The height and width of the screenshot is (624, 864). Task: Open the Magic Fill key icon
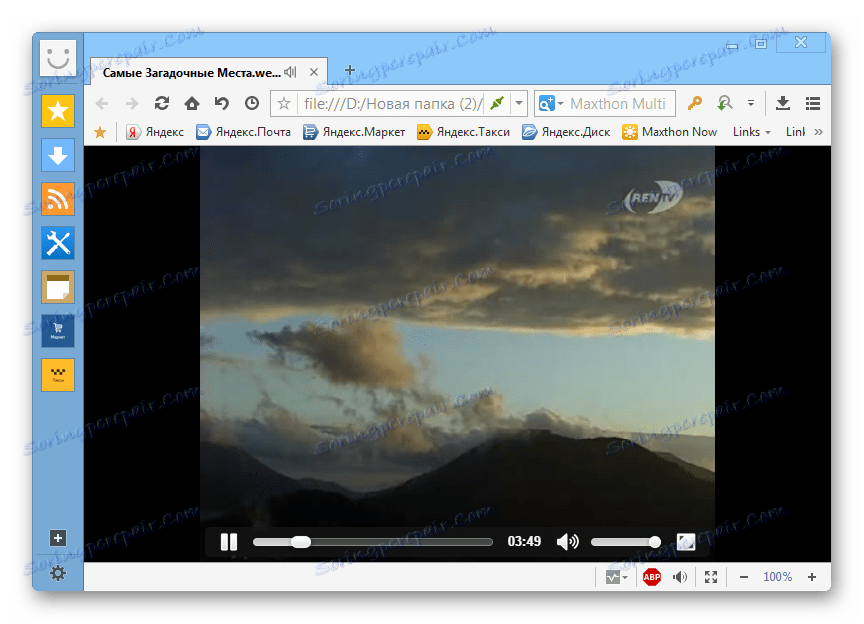click(x=695, y=103)
